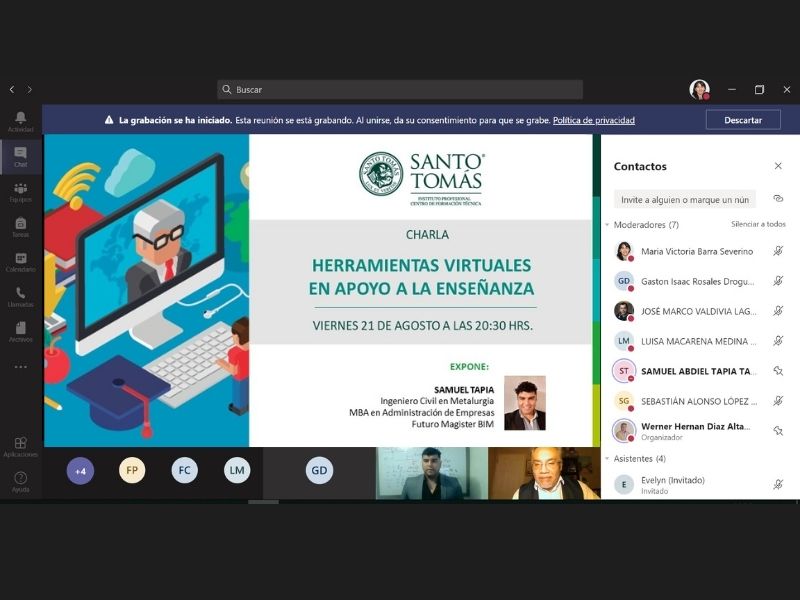Click the presenter video with whiteboard
The image size is (800, 600).
(x=432, y=473)
